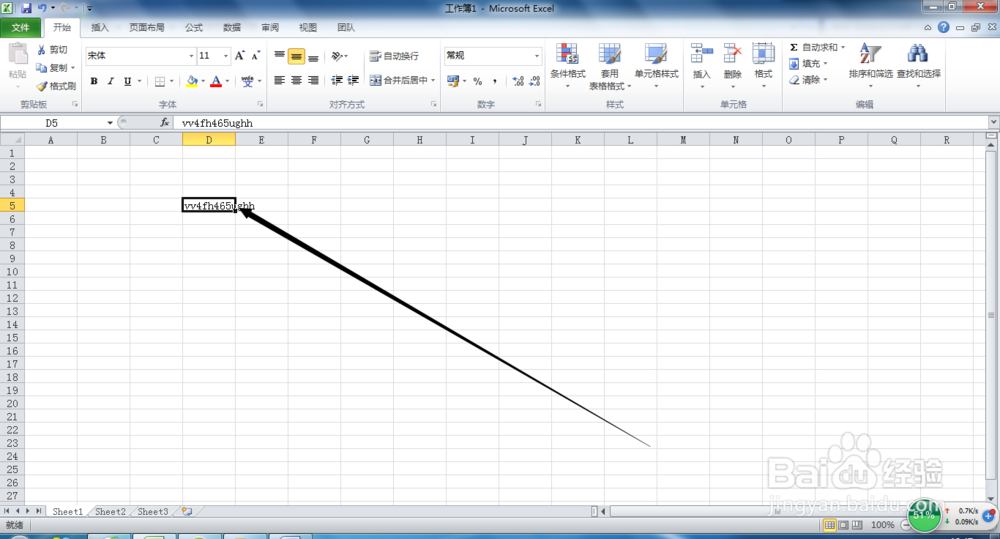Screen dimensions: 1000x539
Task: Decrease decimal places
Action: pyautogui.click(x=534, y=81)
